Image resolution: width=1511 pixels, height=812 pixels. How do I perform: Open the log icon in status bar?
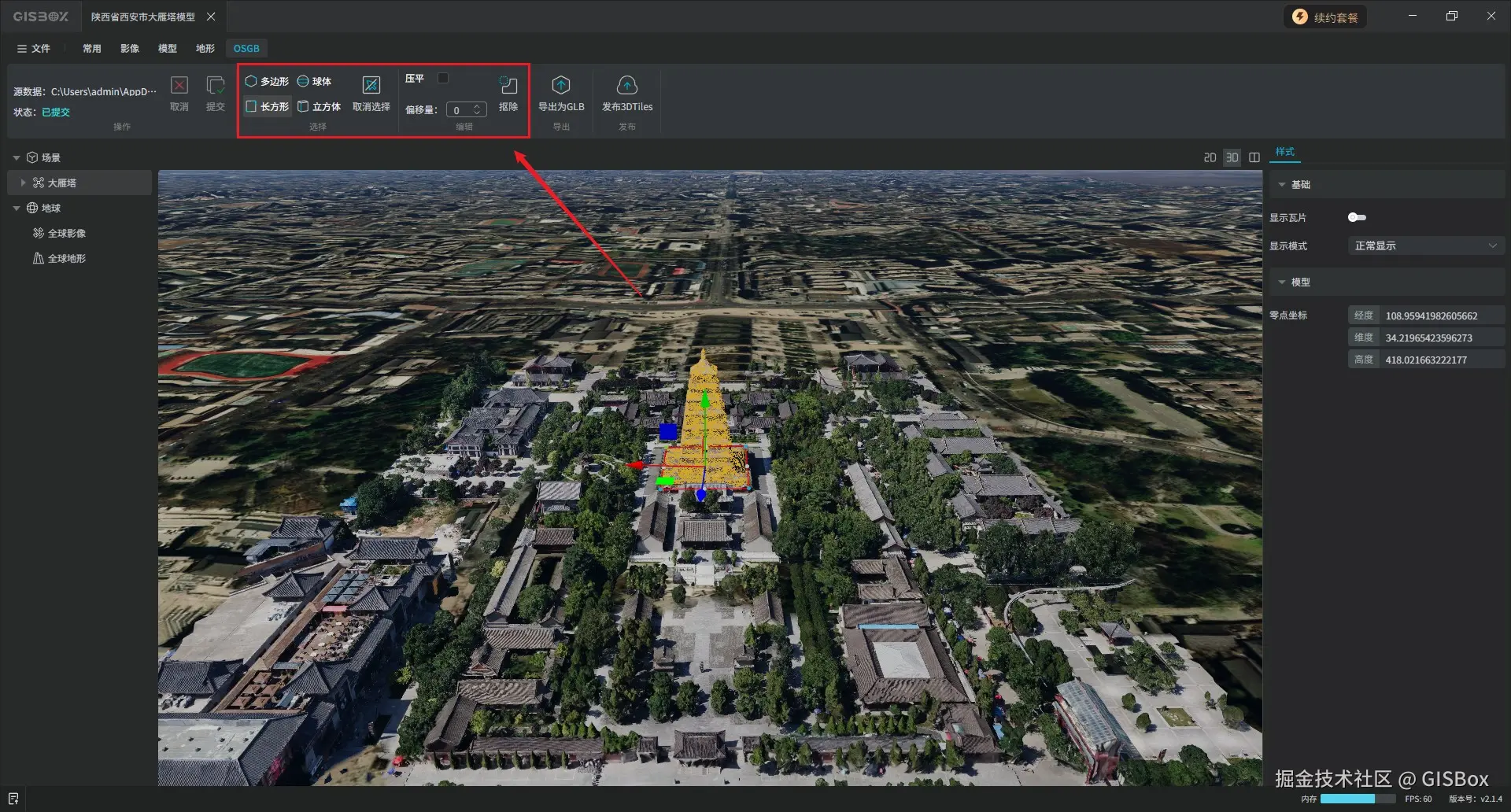(13, 799)
